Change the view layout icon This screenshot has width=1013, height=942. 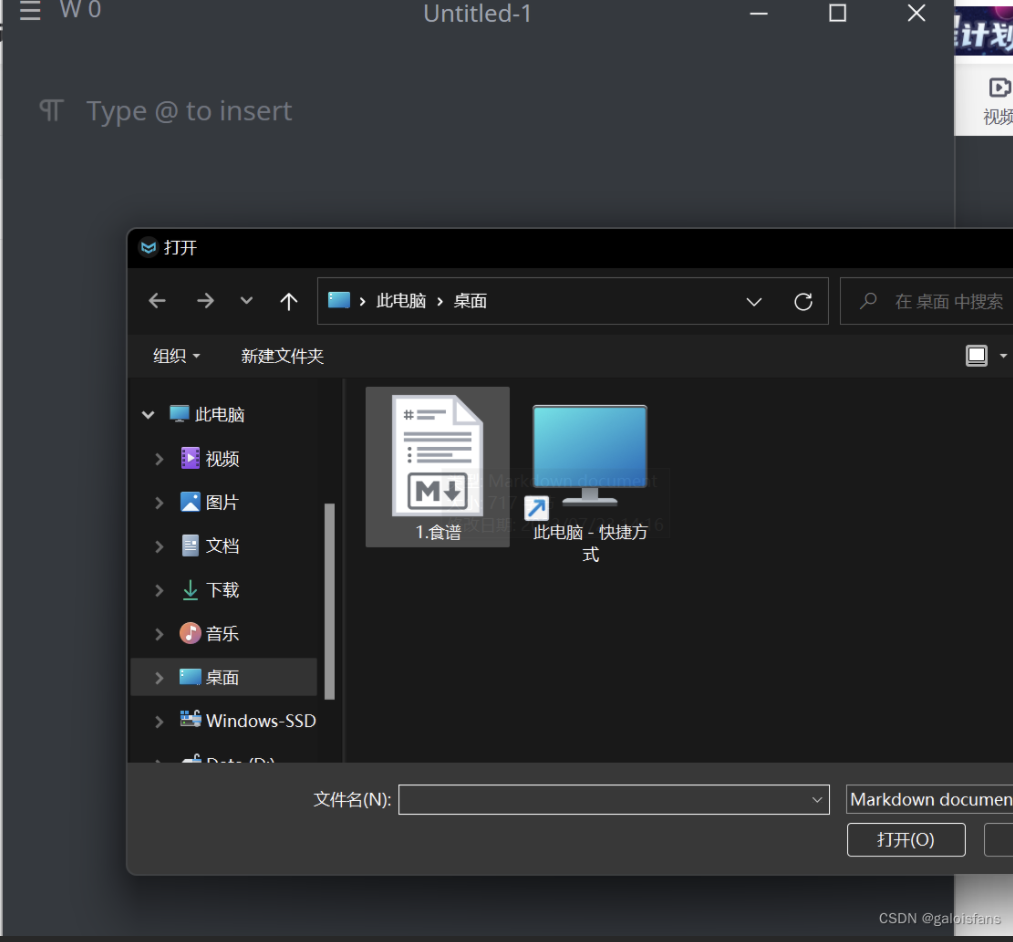[977, 356]
